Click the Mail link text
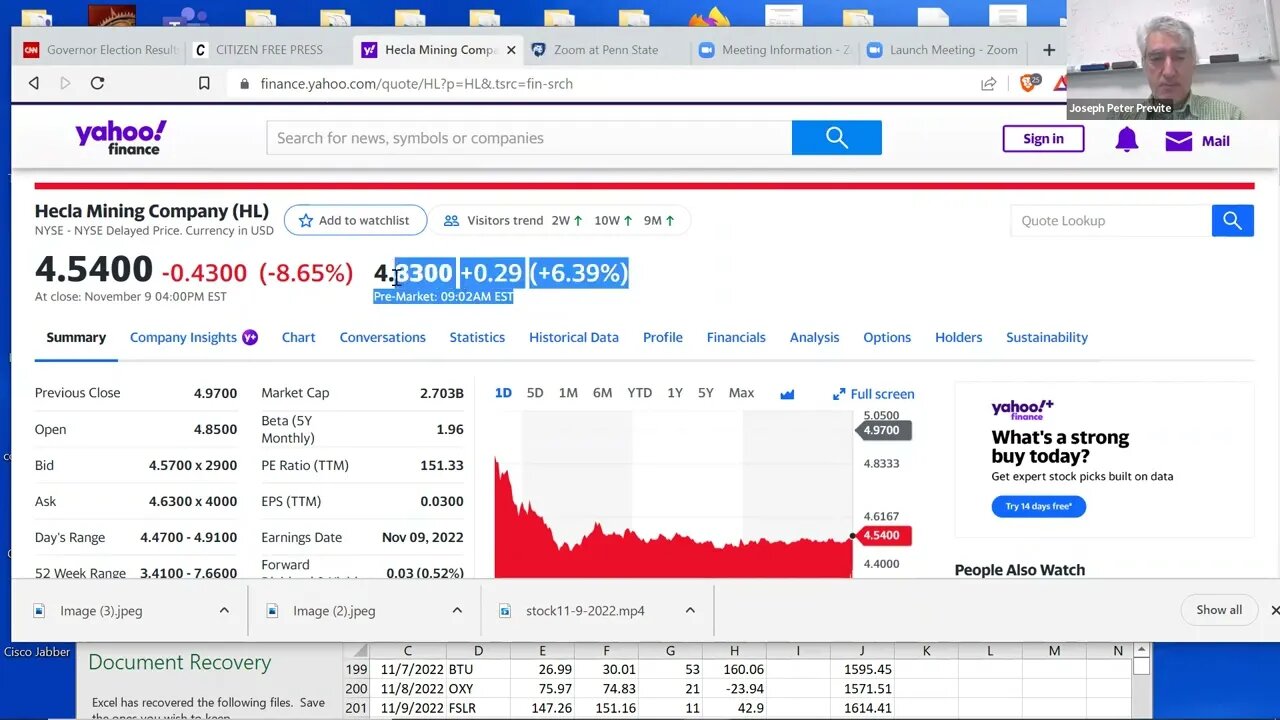The width and height of the screenshot is (1280, 720). pyautogui.click(x=1216, y=141)
